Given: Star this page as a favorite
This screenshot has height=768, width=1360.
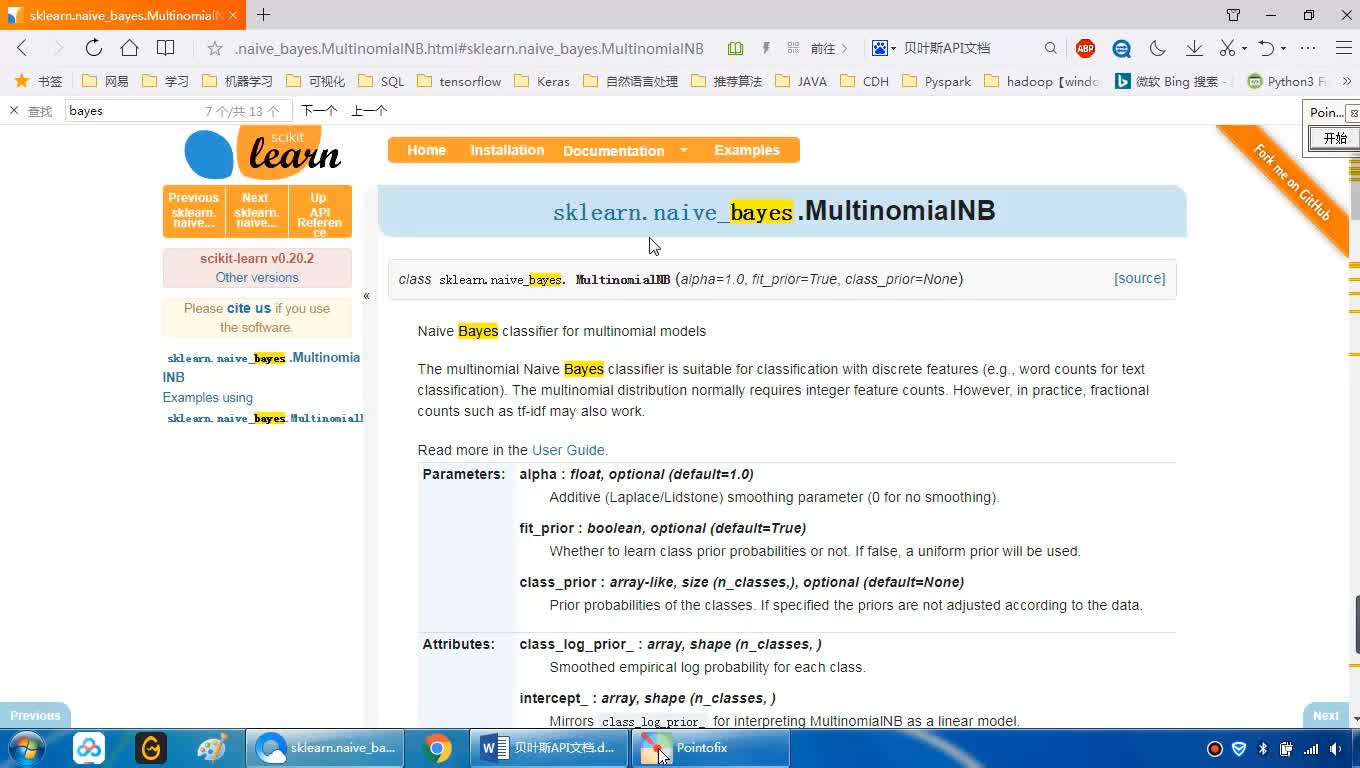Looking at the screenshot, I should [x=214, y=48].
